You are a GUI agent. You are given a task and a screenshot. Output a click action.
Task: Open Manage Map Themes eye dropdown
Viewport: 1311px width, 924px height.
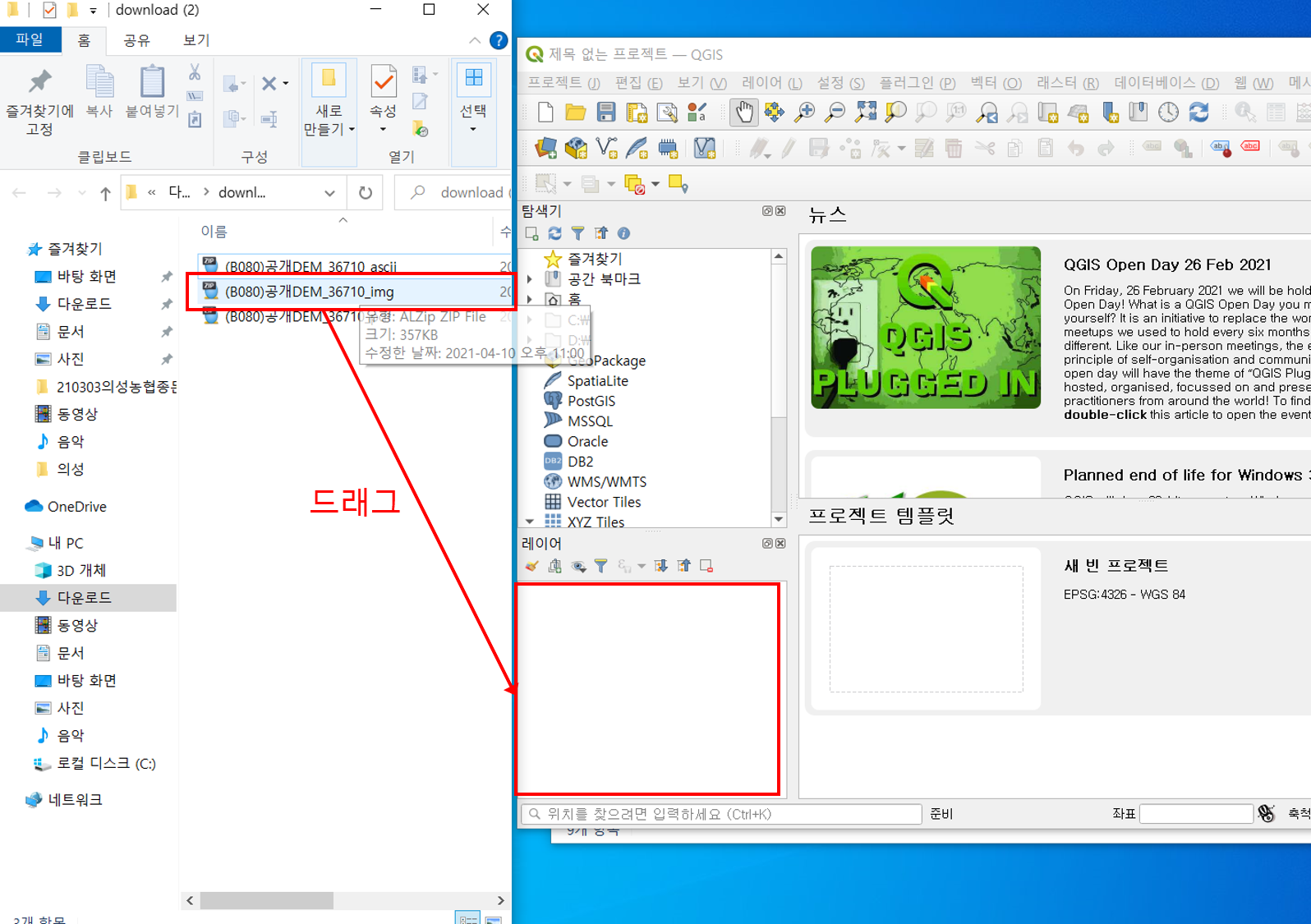[x=578, y=566]
